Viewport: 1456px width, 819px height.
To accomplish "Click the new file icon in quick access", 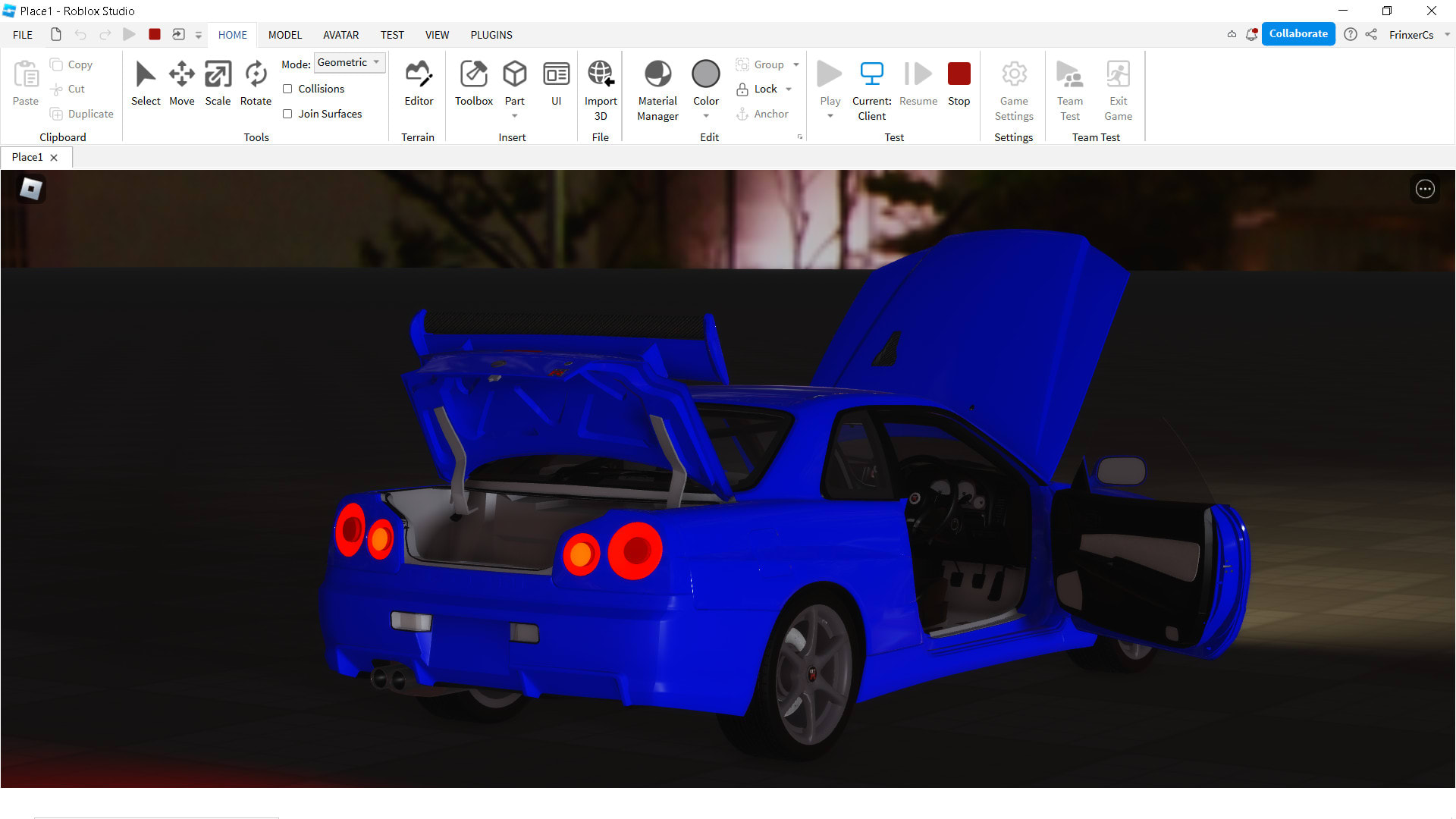I will [55, 34].
